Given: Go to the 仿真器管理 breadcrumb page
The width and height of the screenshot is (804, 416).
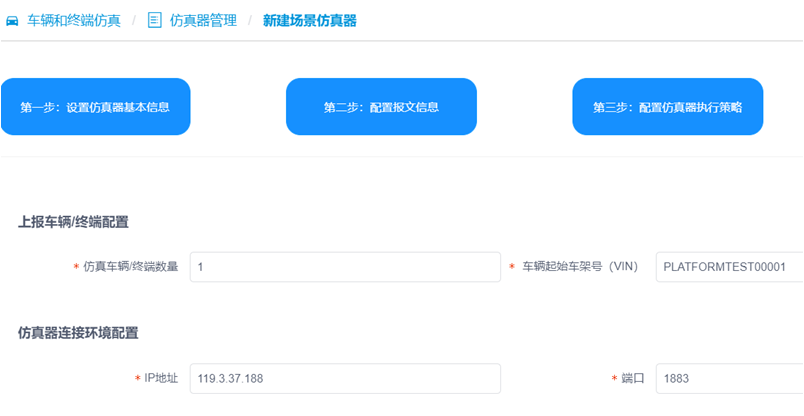Looking at the screenshot, I should click(x=203, y=20).
